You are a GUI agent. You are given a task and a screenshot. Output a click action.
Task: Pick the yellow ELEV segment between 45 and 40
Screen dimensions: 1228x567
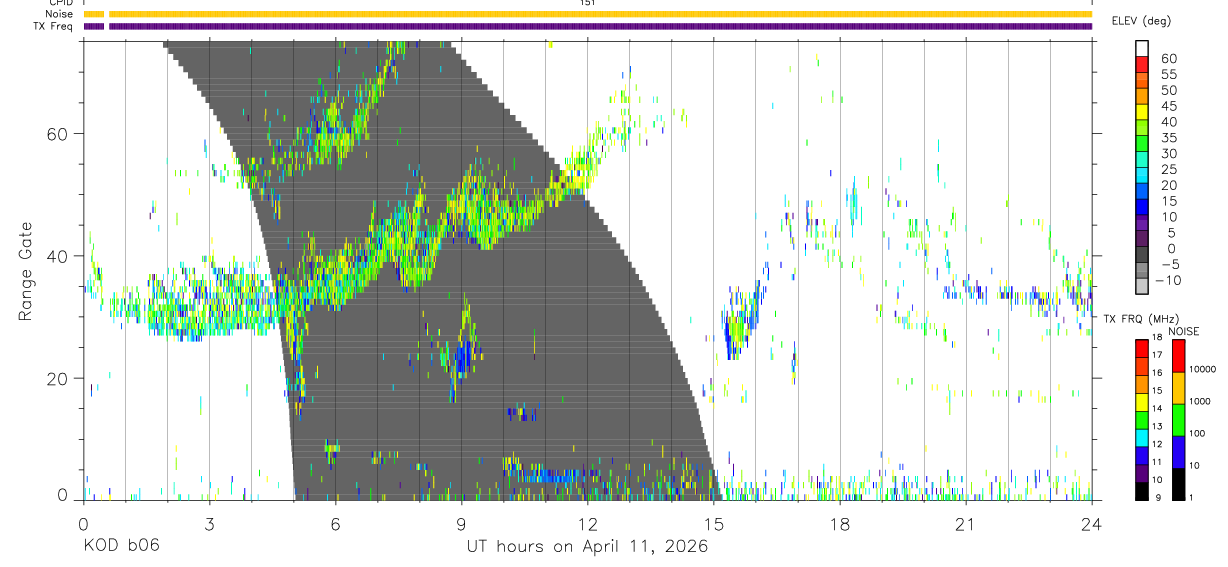tap(1142, 113)
